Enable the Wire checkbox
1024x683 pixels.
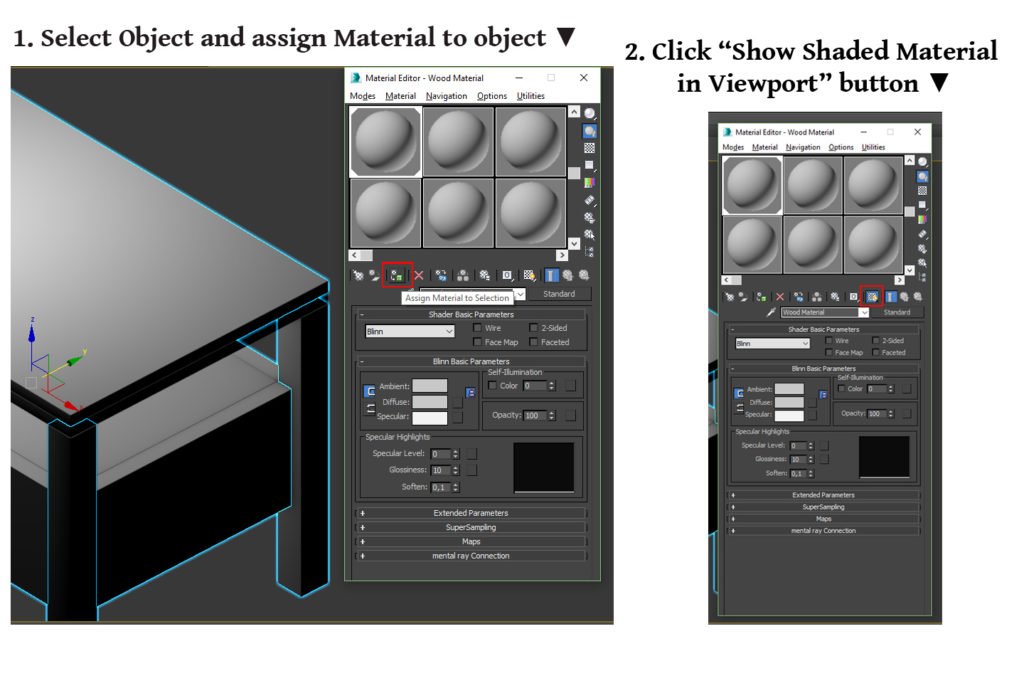[x=477, y=328]
